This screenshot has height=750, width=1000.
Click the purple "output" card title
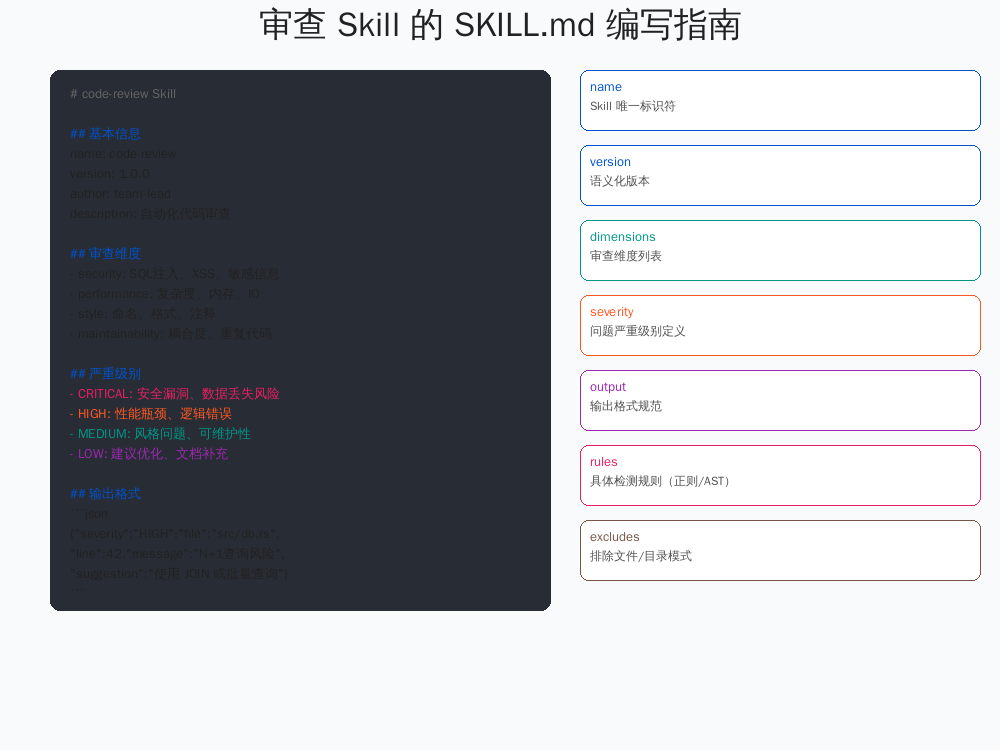pos(608,387)
